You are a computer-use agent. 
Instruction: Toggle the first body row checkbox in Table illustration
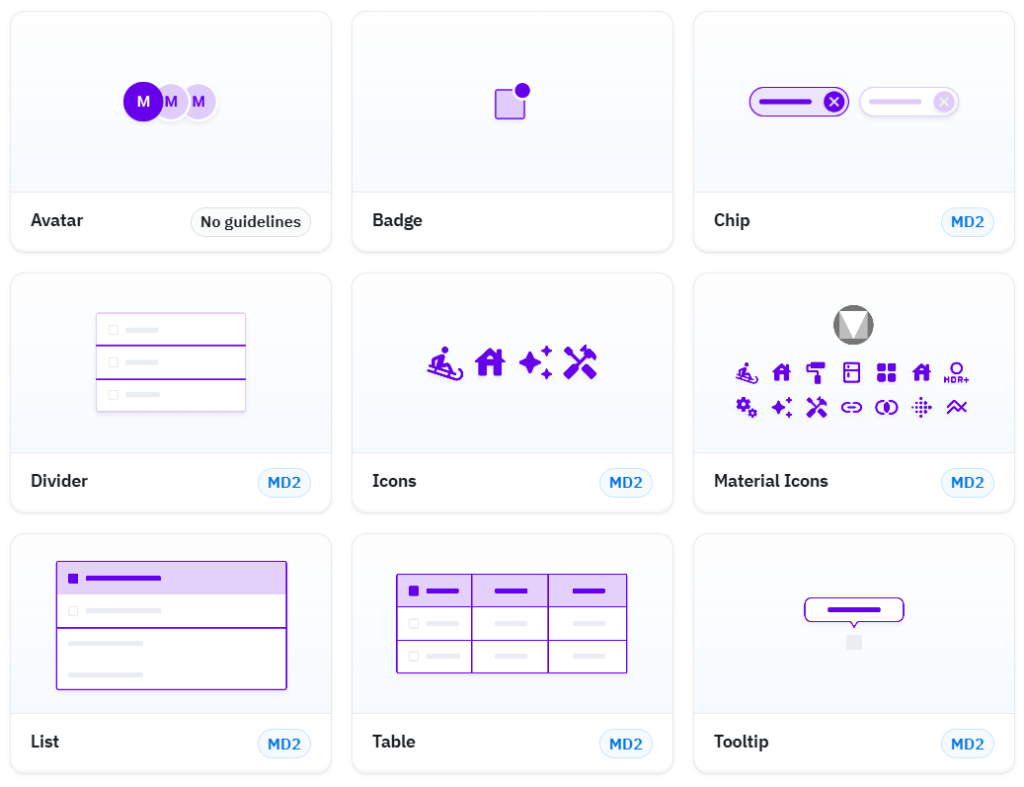413,624
